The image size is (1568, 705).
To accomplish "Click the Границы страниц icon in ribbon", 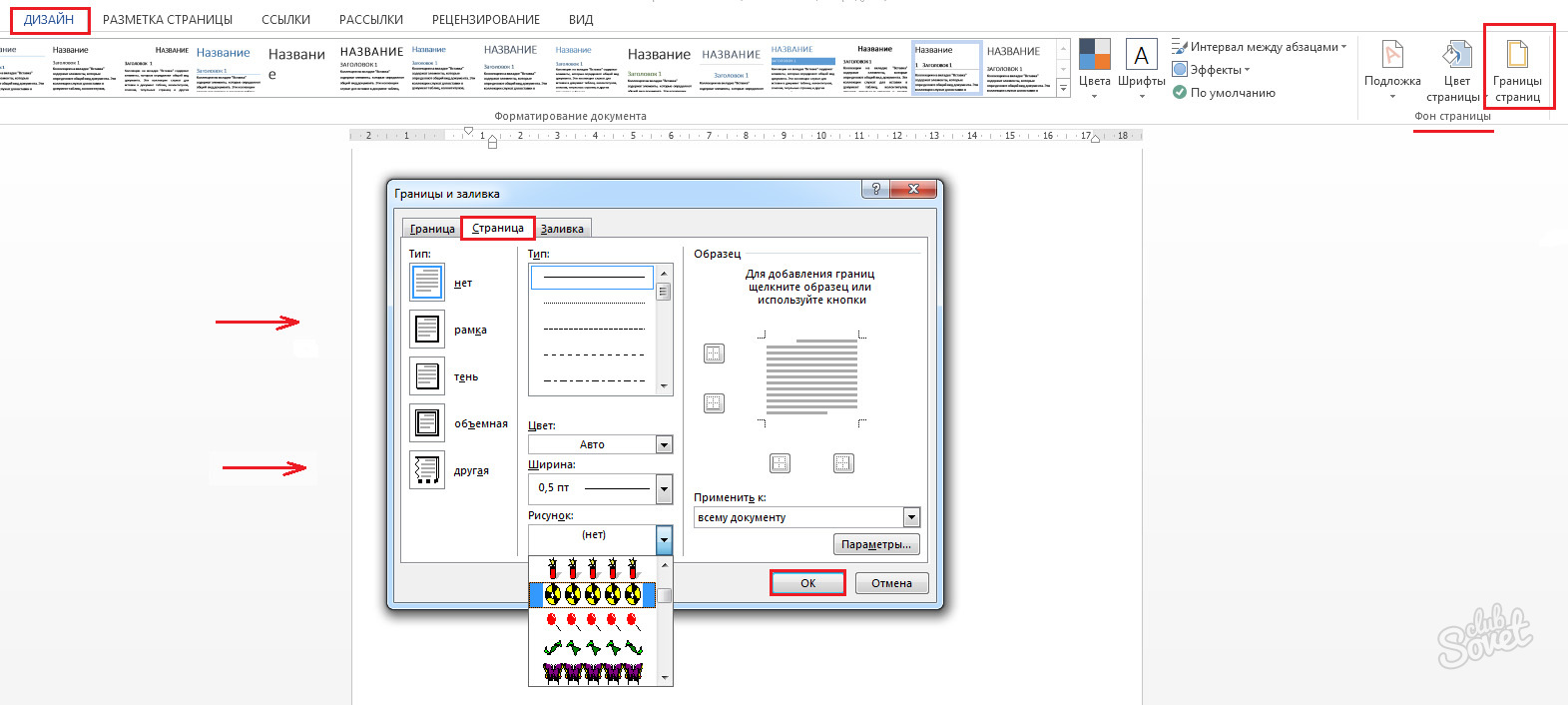I will coord(1517,57).
